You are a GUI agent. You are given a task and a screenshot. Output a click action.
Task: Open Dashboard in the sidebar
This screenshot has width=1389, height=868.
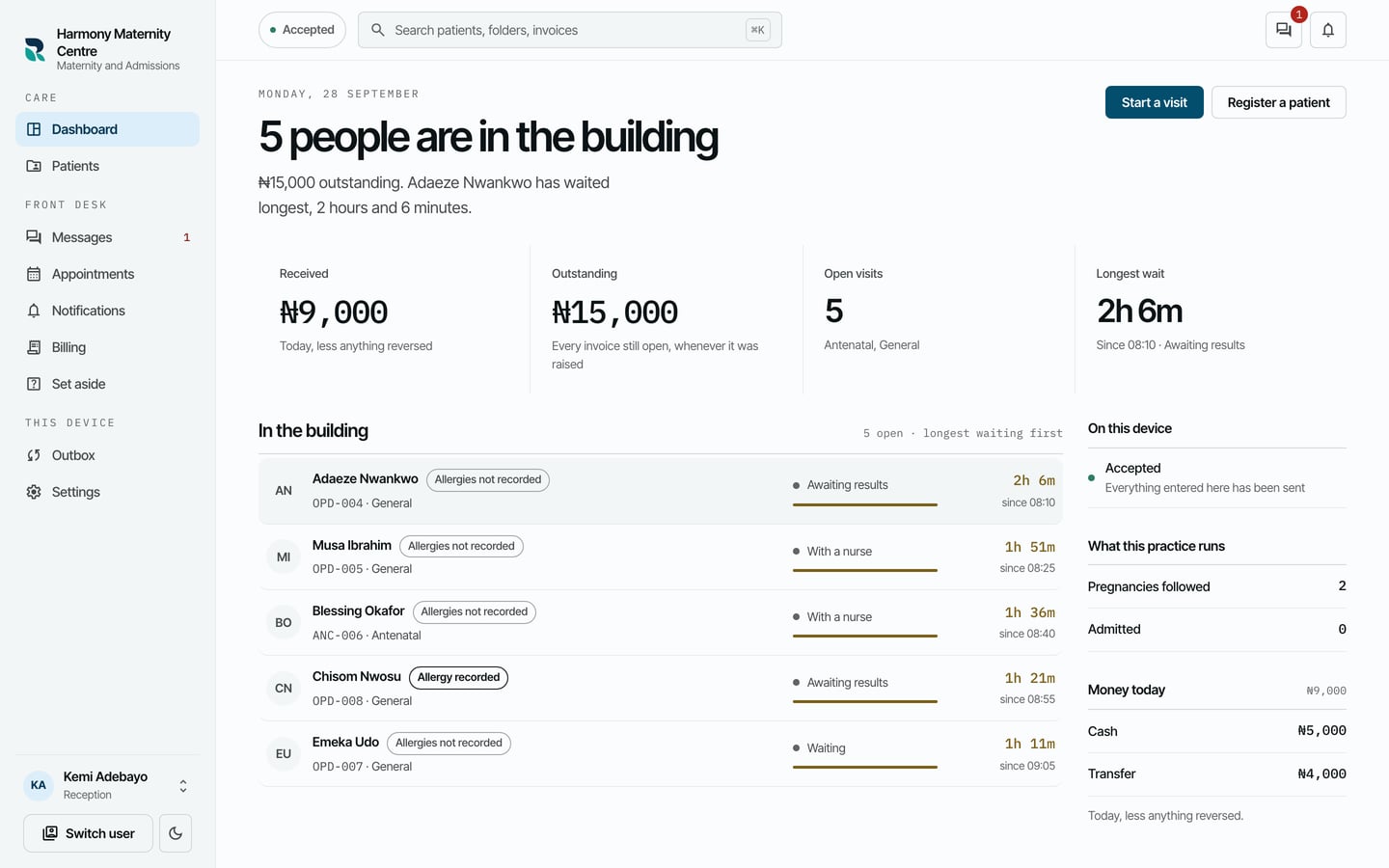coord(107,129)
